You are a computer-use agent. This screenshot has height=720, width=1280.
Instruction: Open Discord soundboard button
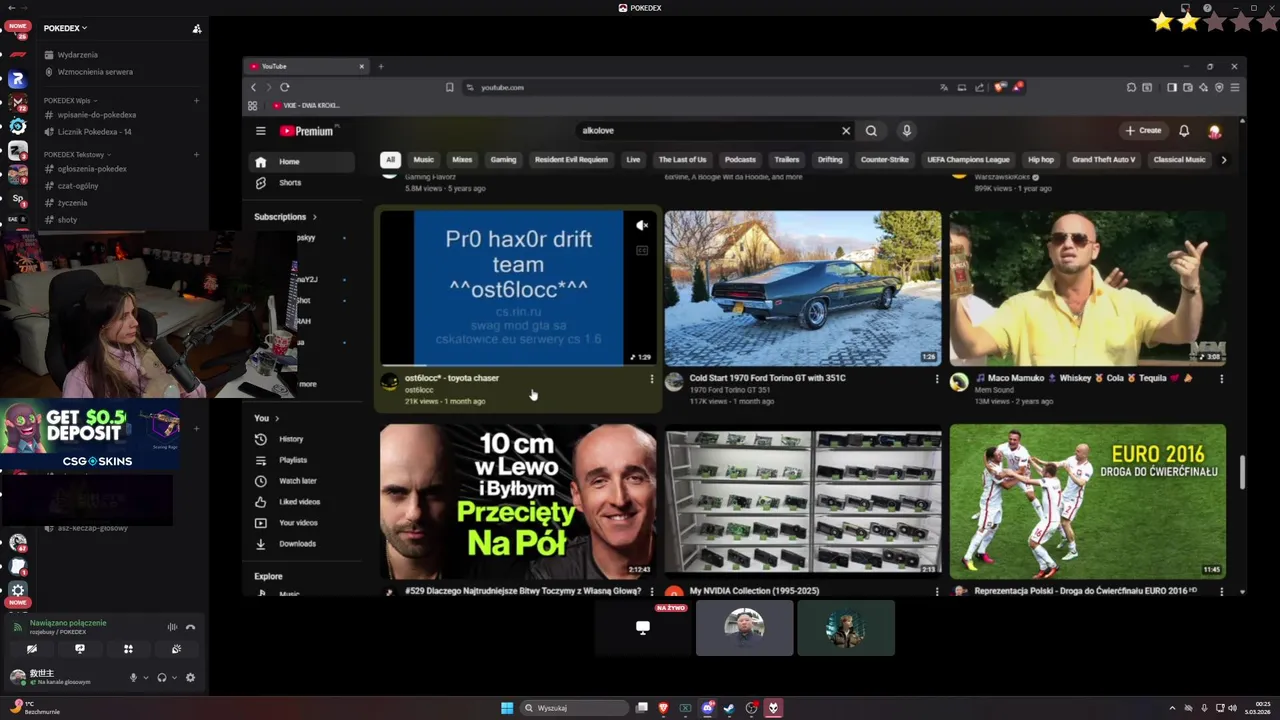coord(176,649)
